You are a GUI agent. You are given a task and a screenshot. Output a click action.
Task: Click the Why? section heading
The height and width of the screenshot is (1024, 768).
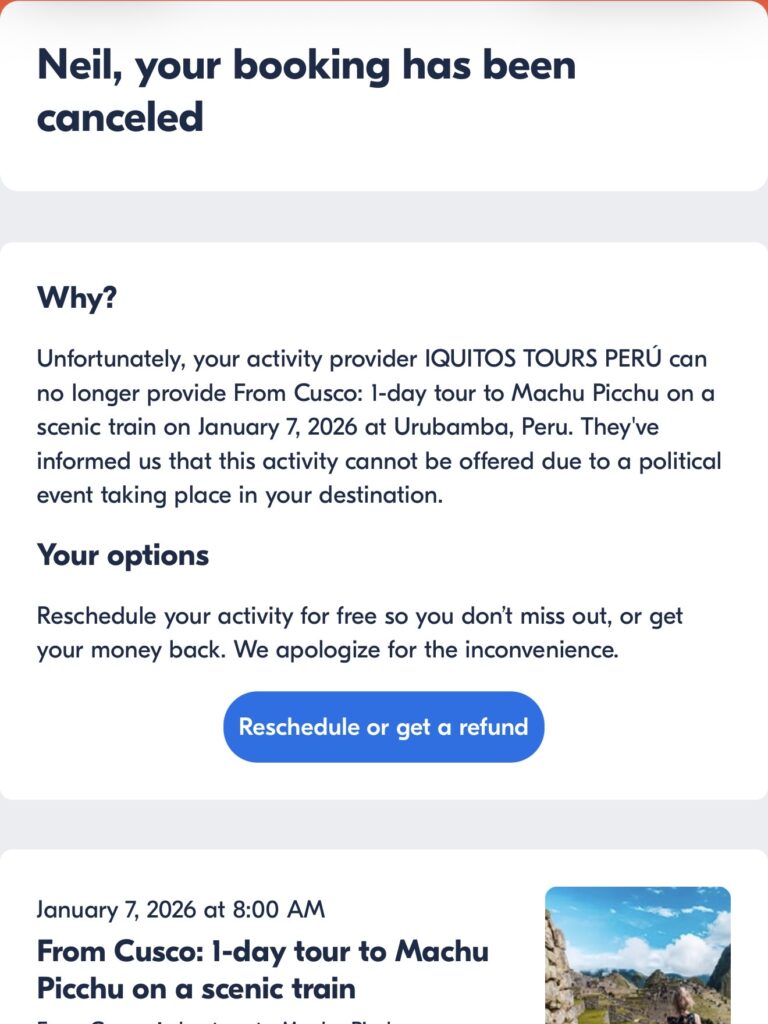pos(76,298)
